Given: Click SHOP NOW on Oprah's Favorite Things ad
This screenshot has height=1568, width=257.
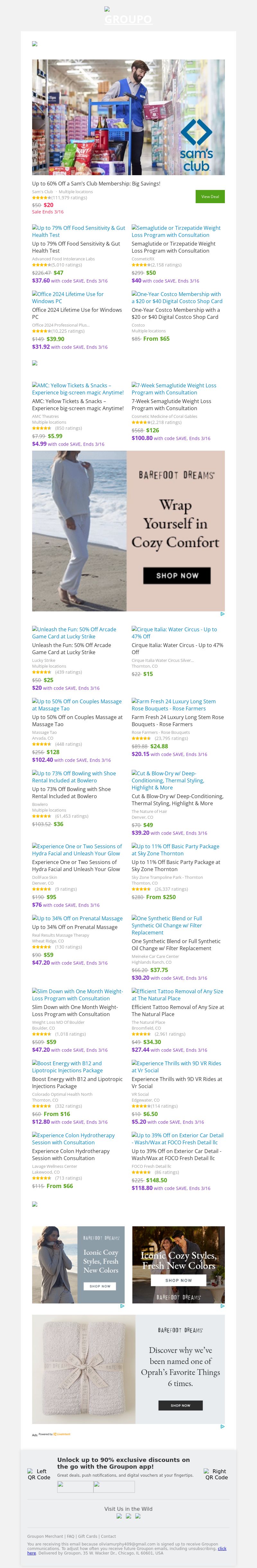Looking at the screenshot, I should click(x=180, y=1405).
